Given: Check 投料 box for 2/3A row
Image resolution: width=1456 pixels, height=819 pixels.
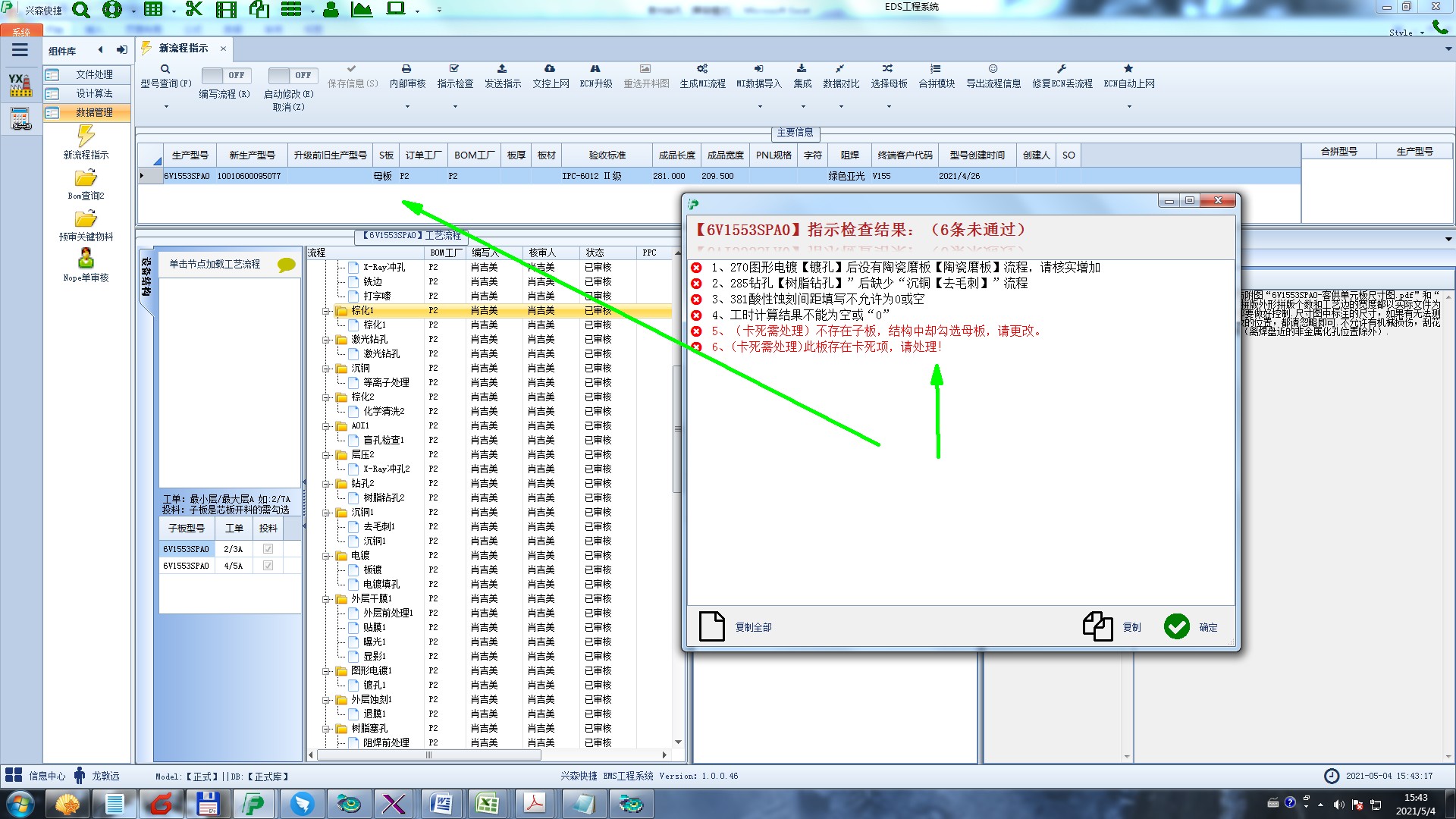Looking at the screenshot, I should coord(268,549).
